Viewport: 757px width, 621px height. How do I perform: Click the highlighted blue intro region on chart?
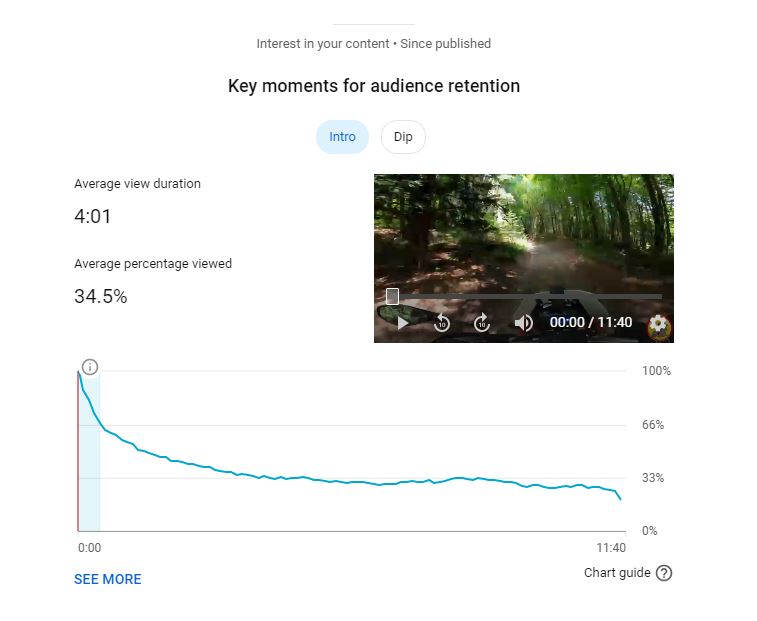tap(90, 480)
